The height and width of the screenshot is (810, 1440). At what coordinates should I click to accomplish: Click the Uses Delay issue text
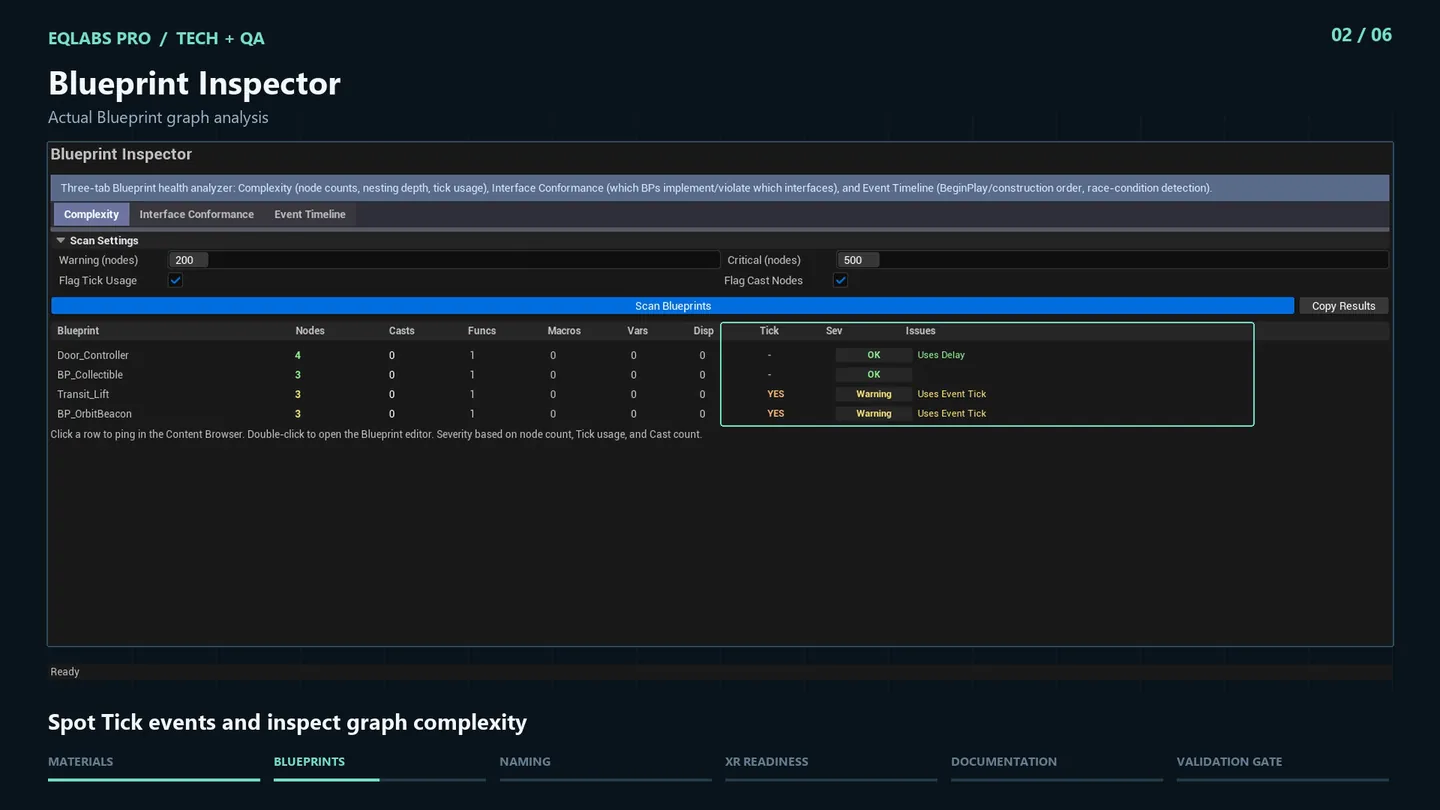click(x=941, y=355)
